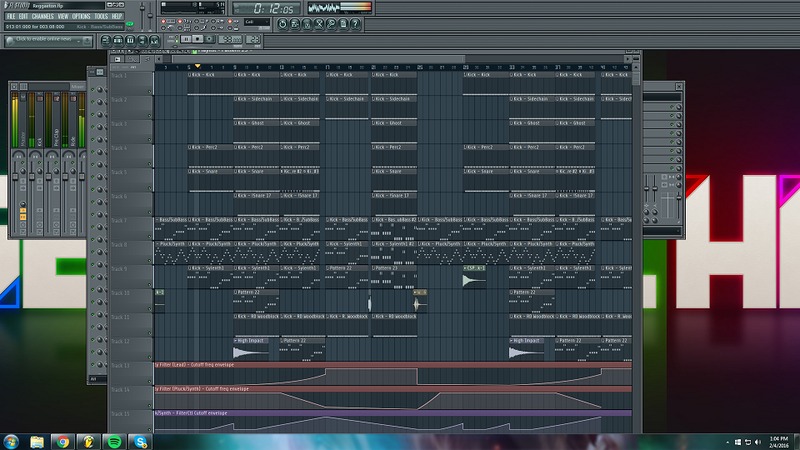Open Google Chrome from the taskbar
The height and width of the screenshot is (450, 800).
63,440
